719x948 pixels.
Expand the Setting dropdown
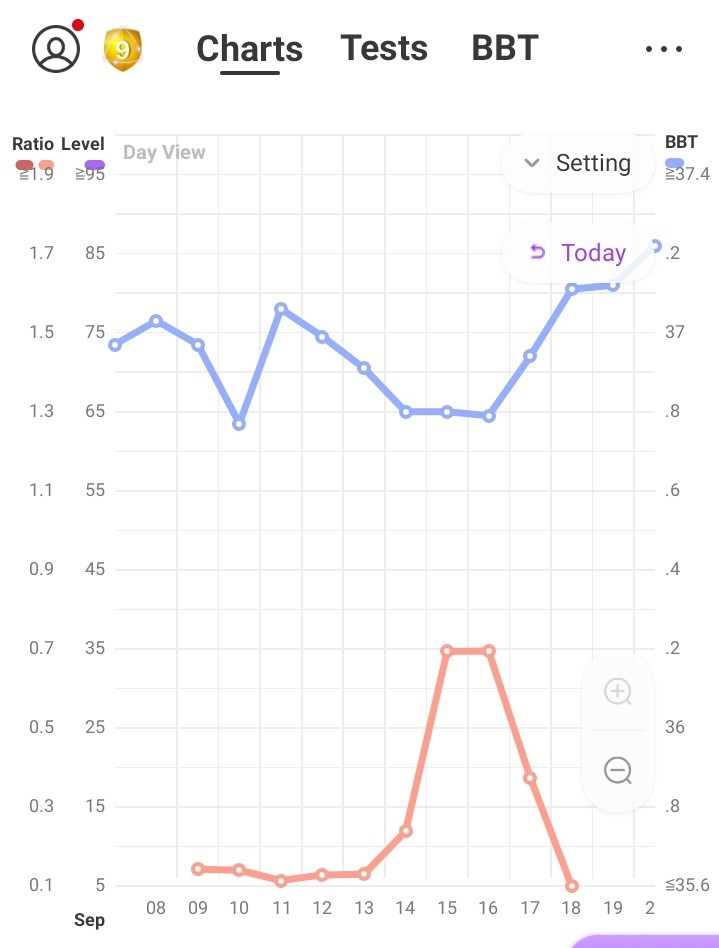coord(577,163)
